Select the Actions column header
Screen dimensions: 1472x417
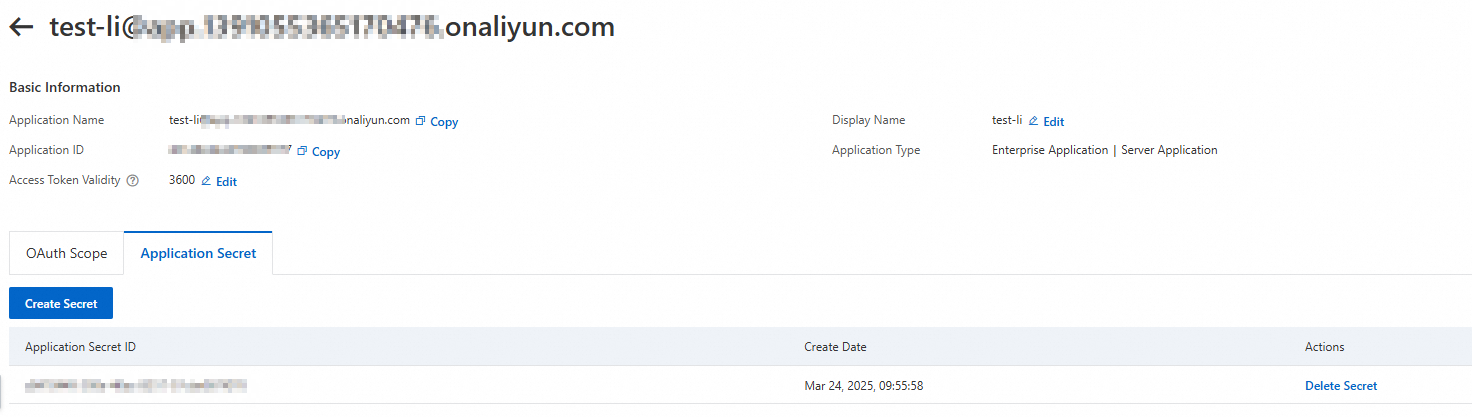click(x=1325, y=347)
